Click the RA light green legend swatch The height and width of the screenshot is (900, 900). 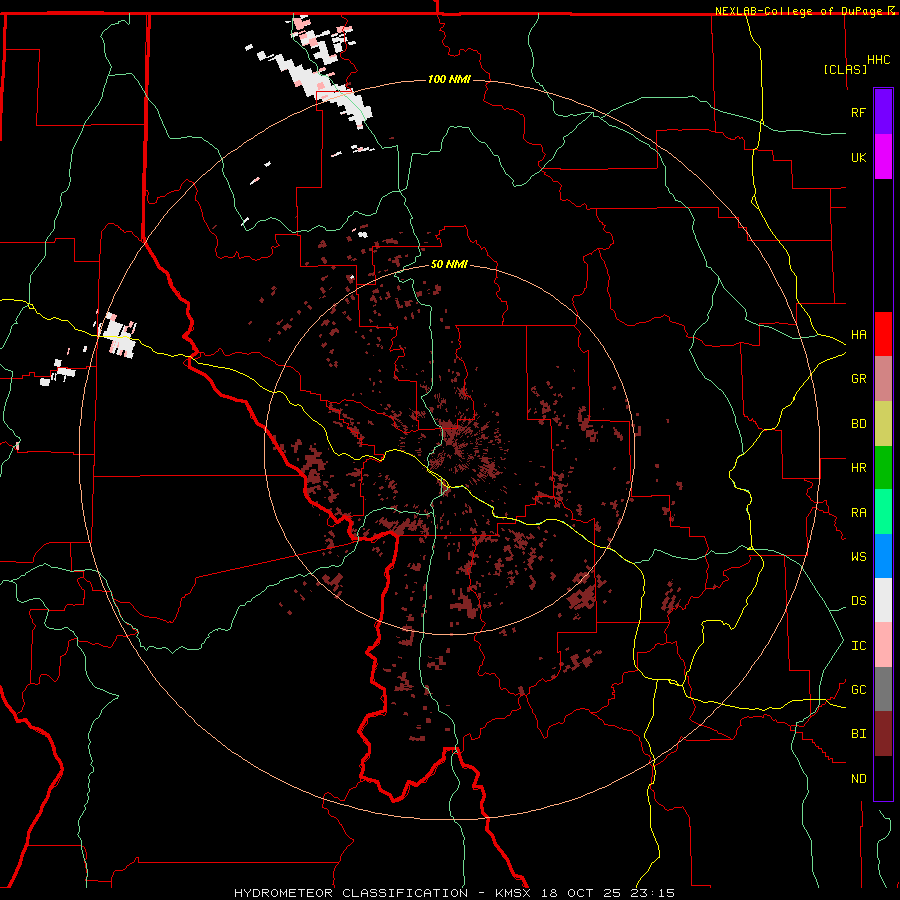coord(883,512)
